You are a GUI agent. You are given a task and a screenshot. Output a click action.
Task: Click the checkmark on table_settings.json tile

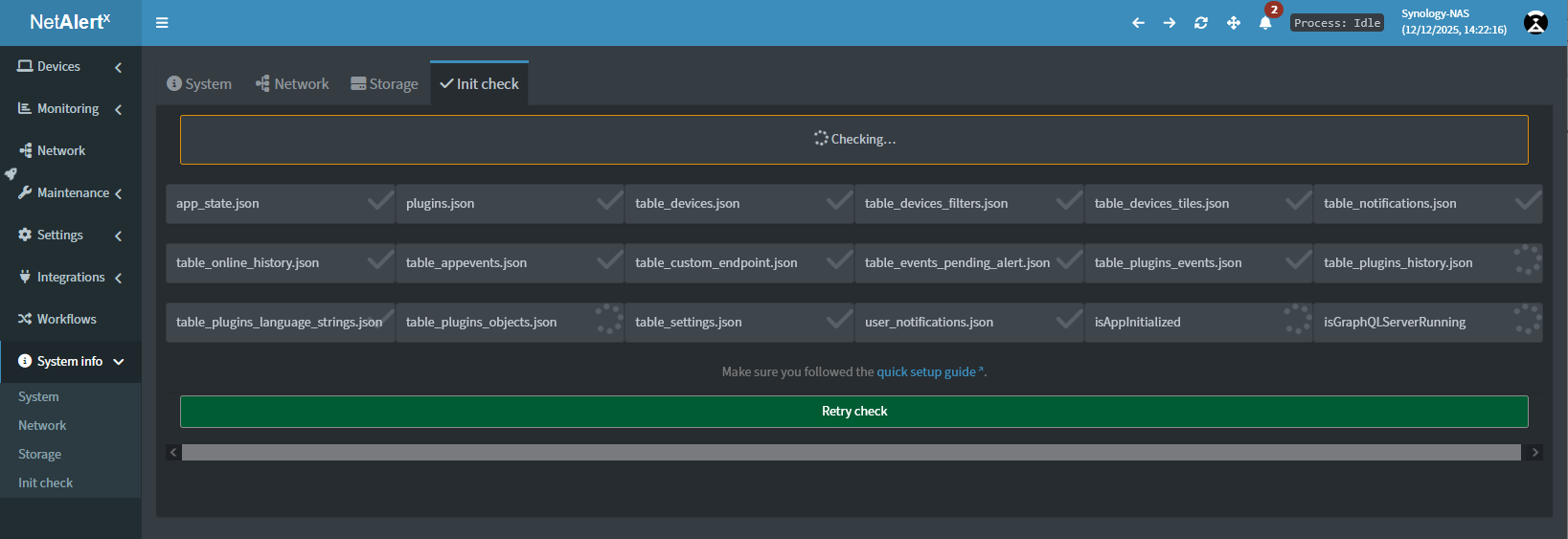click(x=839, y=320)
